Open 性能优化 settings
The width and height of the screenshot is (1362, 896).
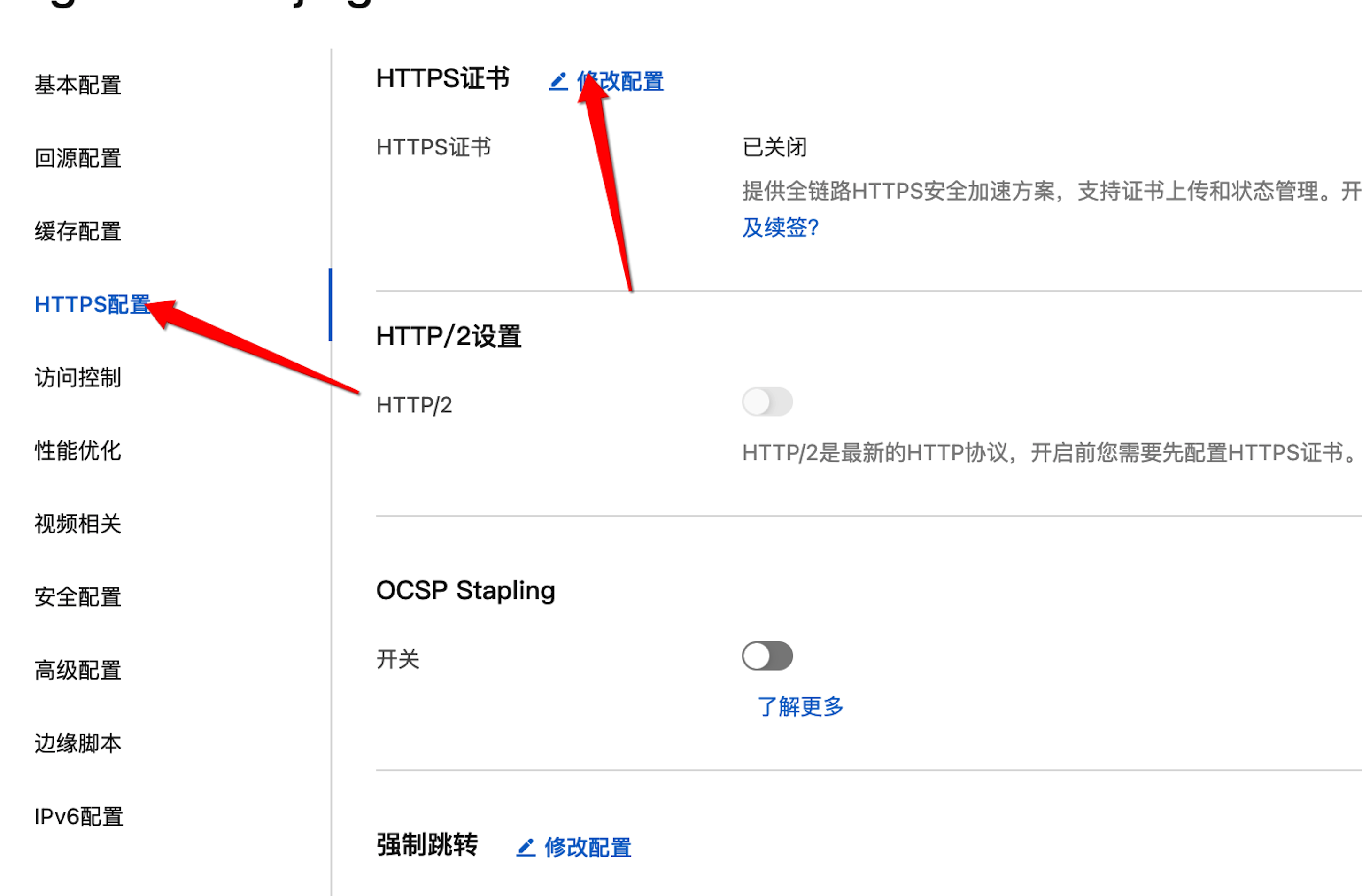click(x=78, y=451)
